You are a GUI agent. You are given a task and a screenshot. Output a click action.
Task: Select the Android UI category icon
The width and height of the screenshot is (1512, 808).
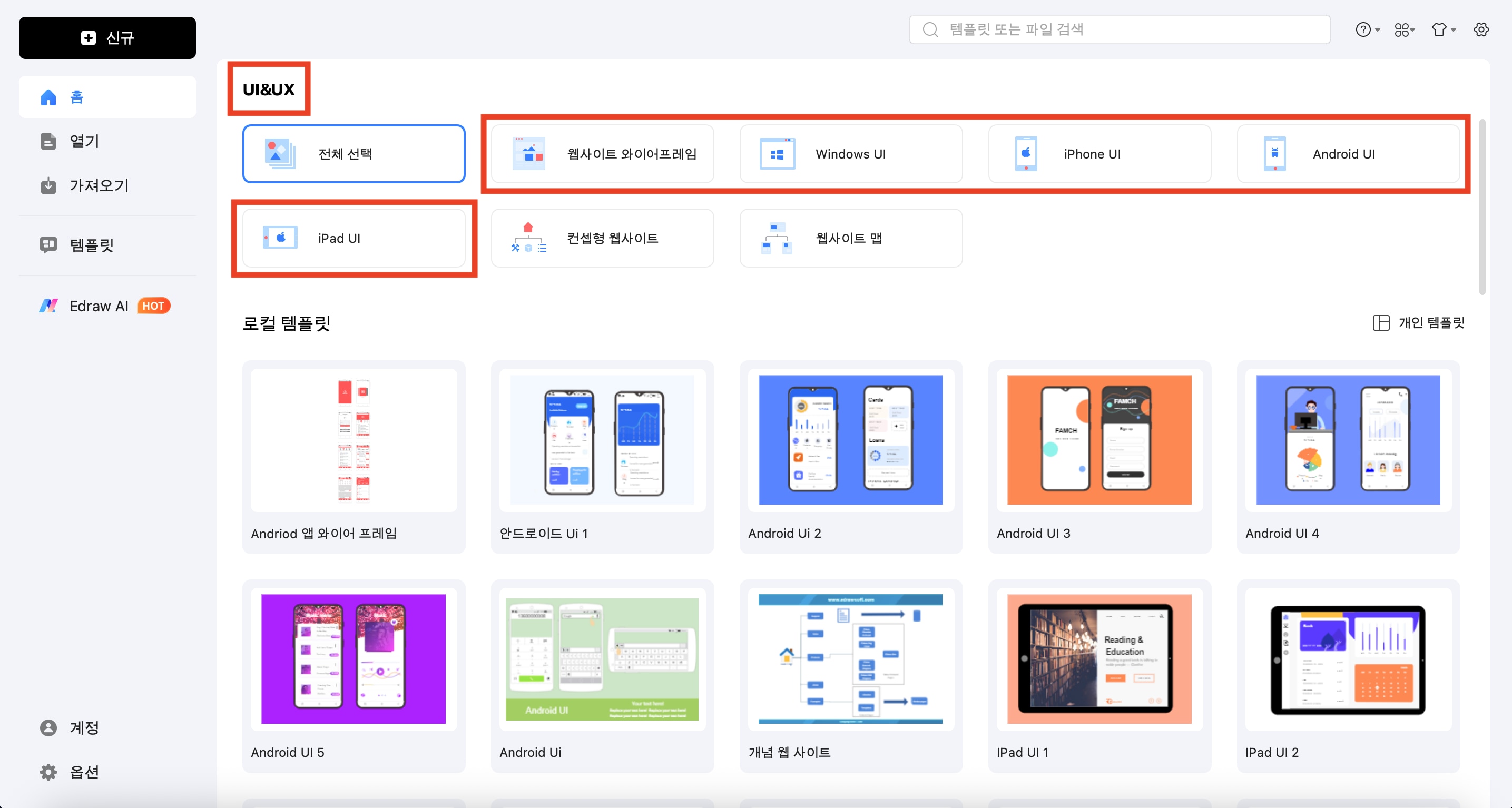click(1274, 154)
